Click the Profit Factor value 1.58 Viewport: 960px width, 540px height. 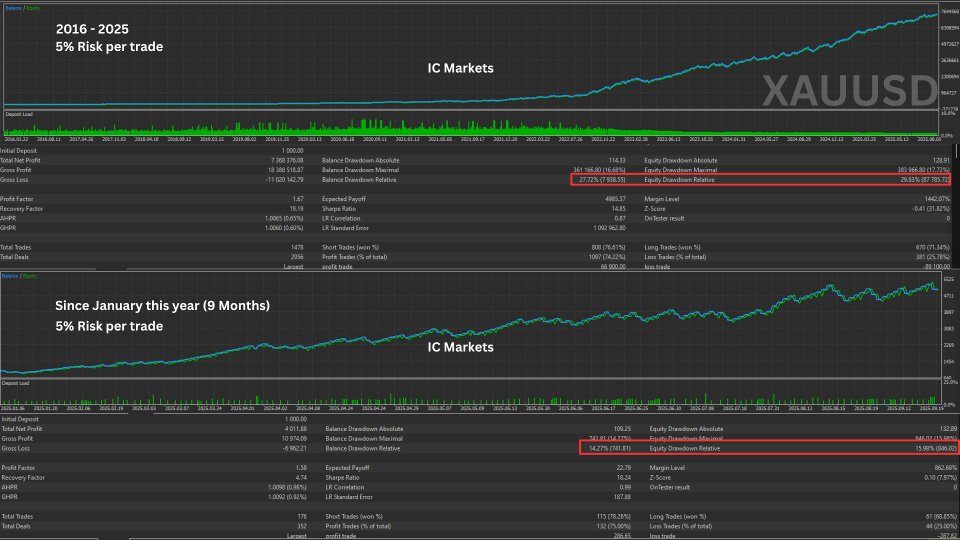[x=301, y=468]
